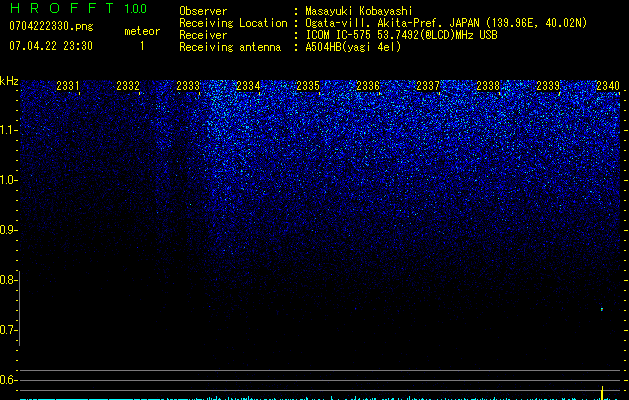Click the Observer field label
This screenshot has height=400, width=629.
click(x=203, y=11)
